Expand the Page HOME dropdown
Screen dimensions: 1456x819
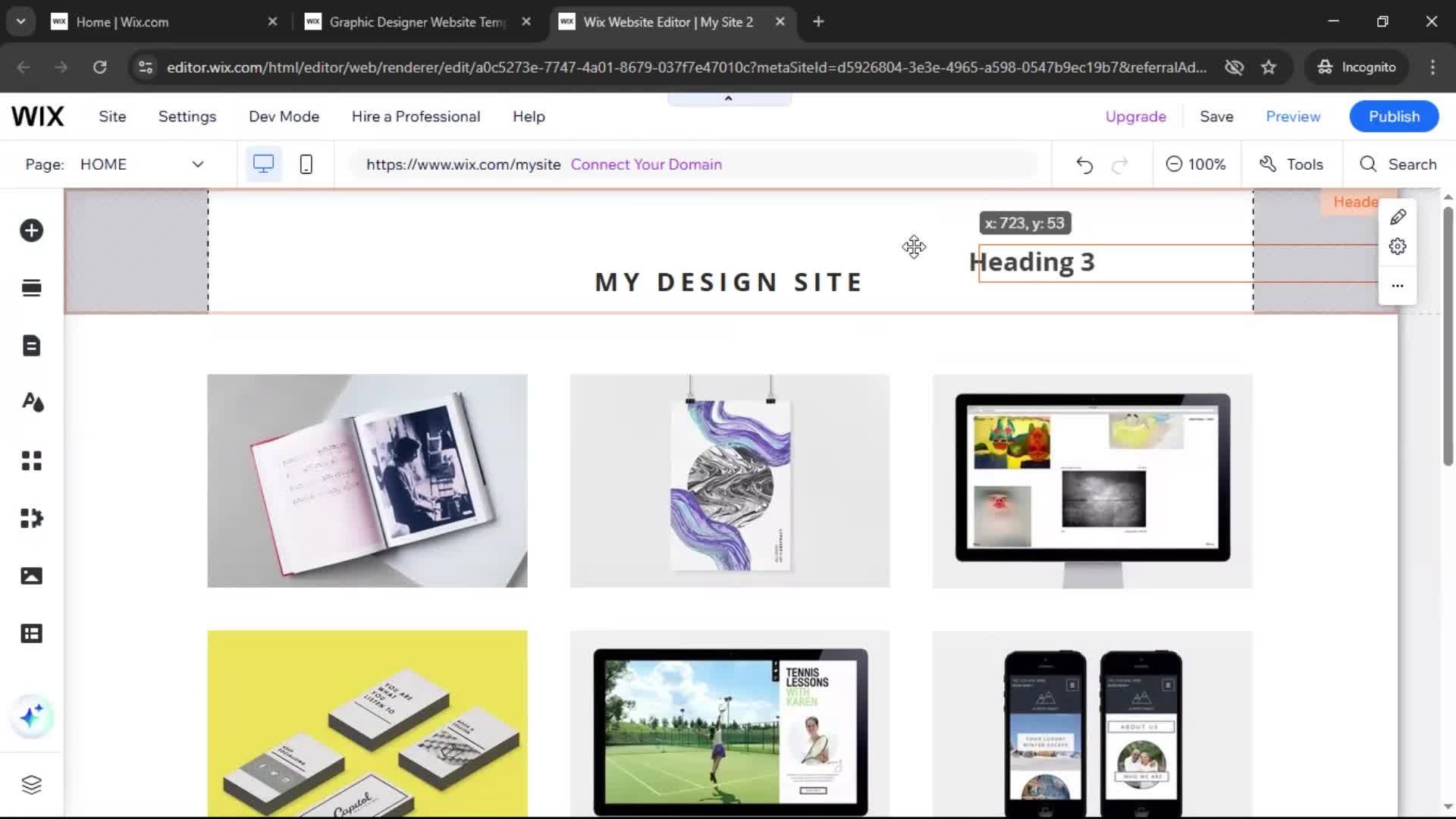(x=143, y=165)
